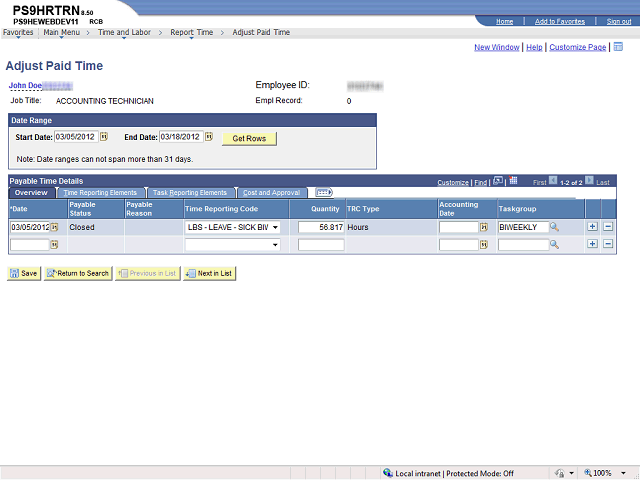This screenshot has height=480, width=640.
Task: Expand the LBS - LEAVE - SICK dropdown
Action: coord(275,228)
